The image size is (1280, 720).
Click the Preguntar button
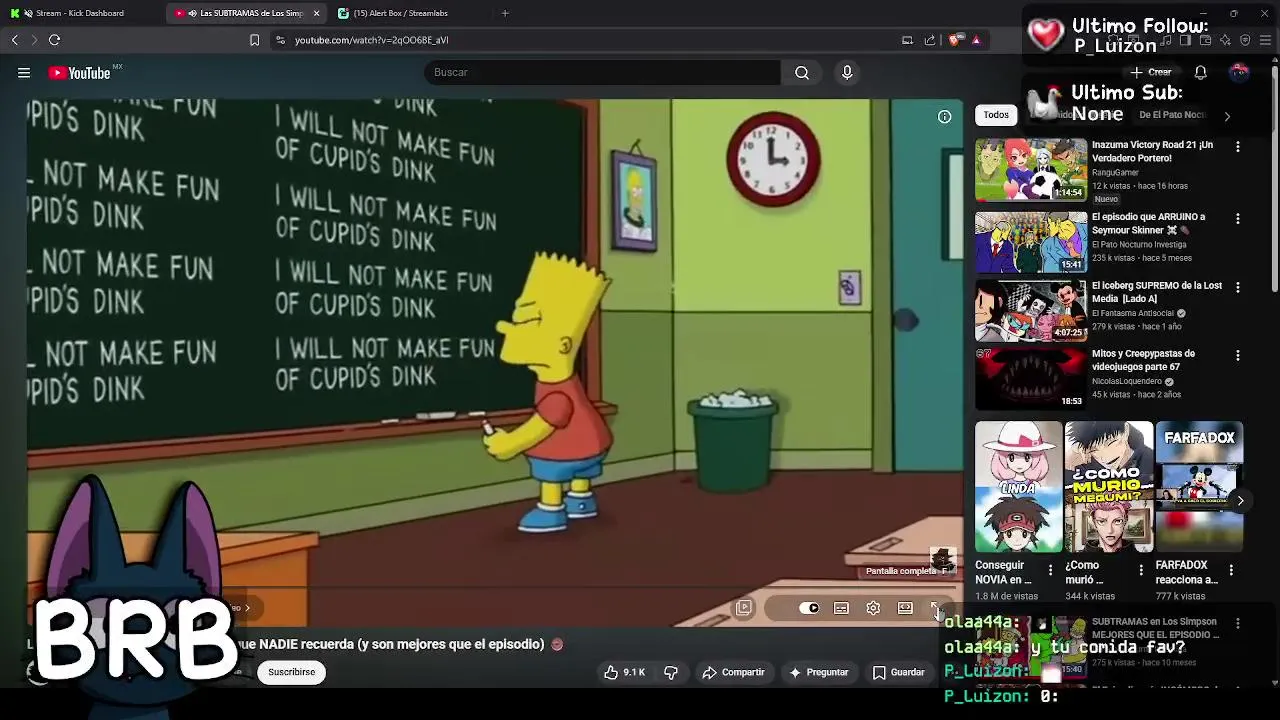[x=818, y=672]
